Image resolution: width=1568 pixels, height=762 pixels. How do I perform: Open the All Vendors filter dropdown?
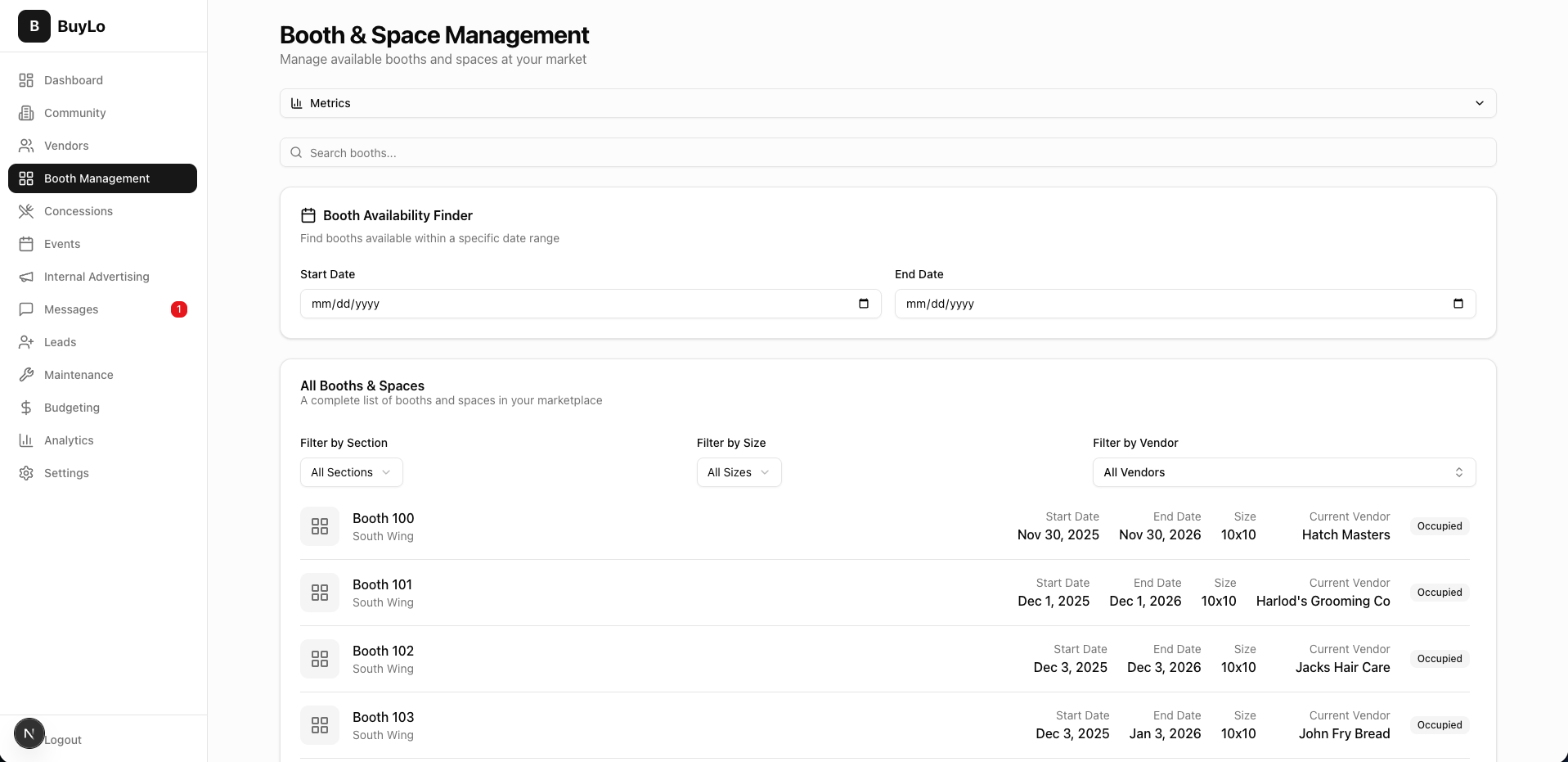coord(1283,472)
